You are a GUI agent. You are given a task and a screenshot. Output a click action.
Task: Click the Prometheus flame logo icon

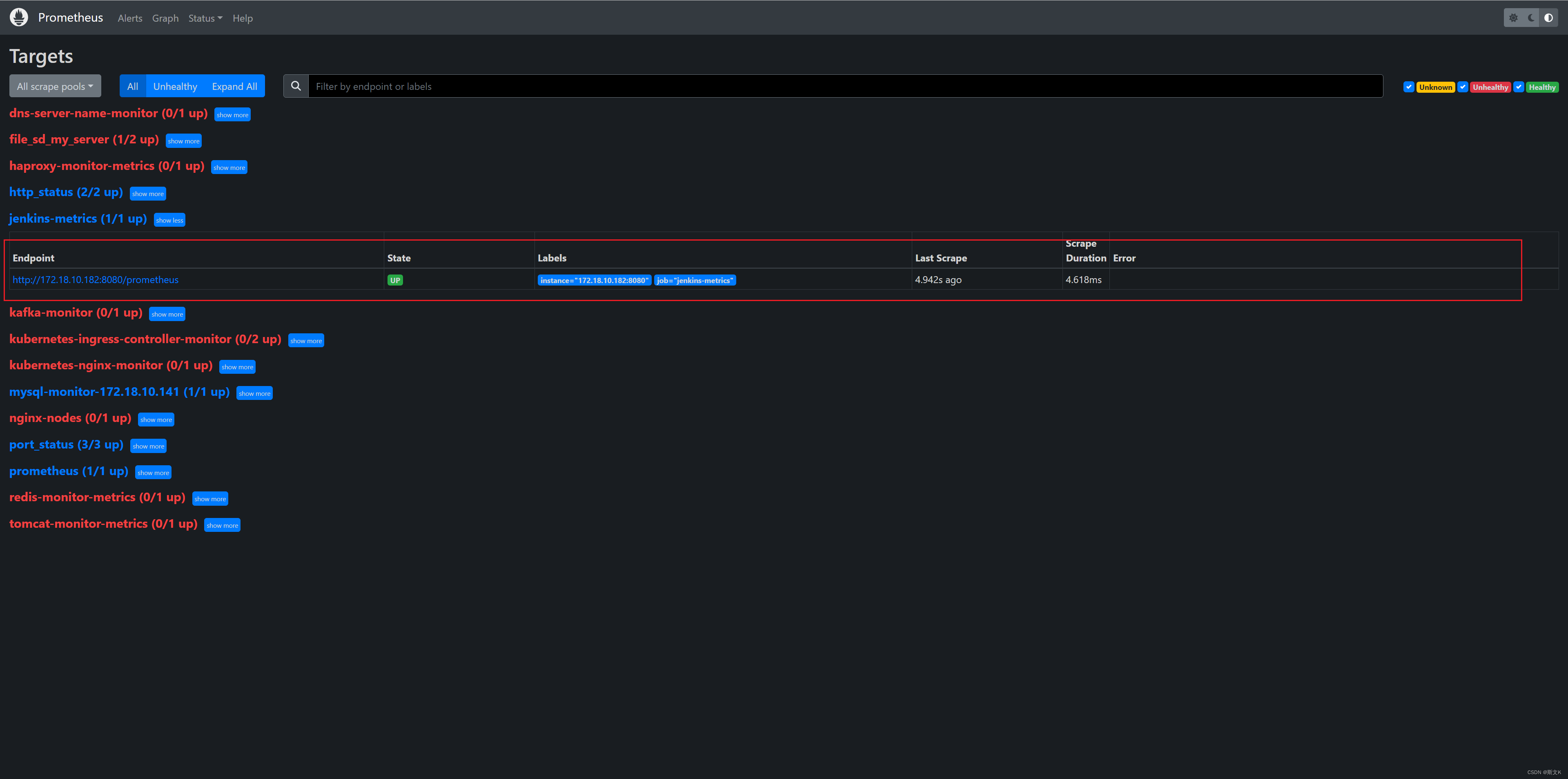(19, 17)
